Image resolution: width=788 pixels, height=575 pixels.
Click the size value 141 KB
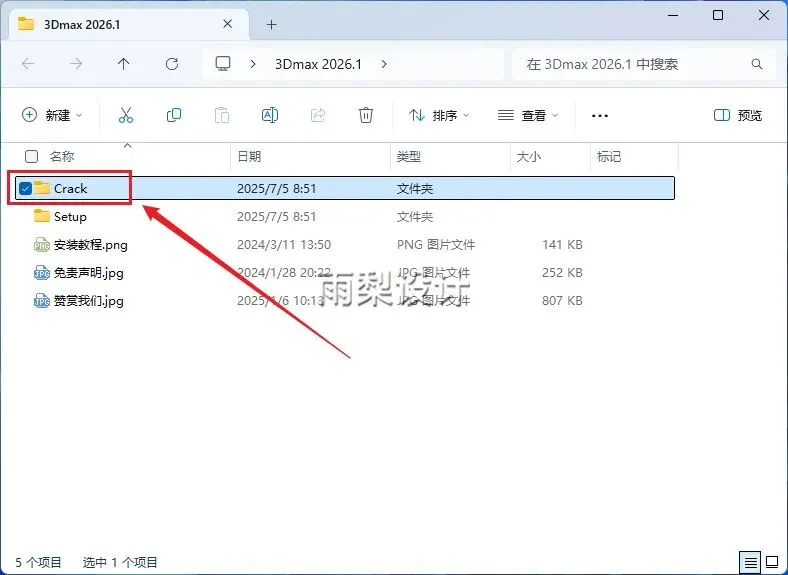(x=562, y=245)
